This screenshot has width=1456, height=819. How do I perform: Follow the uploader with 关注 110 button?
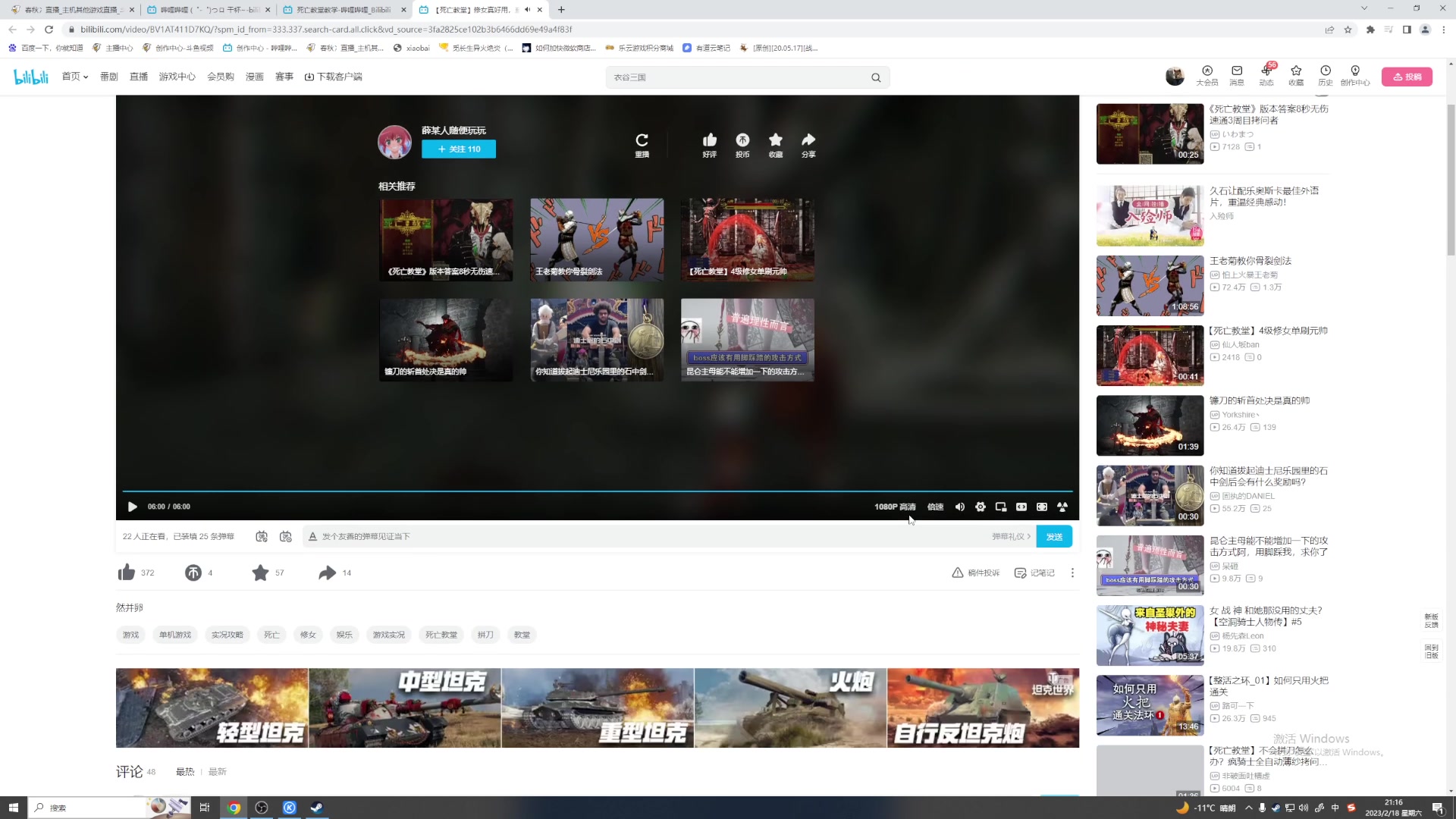(x=459, y=149)
